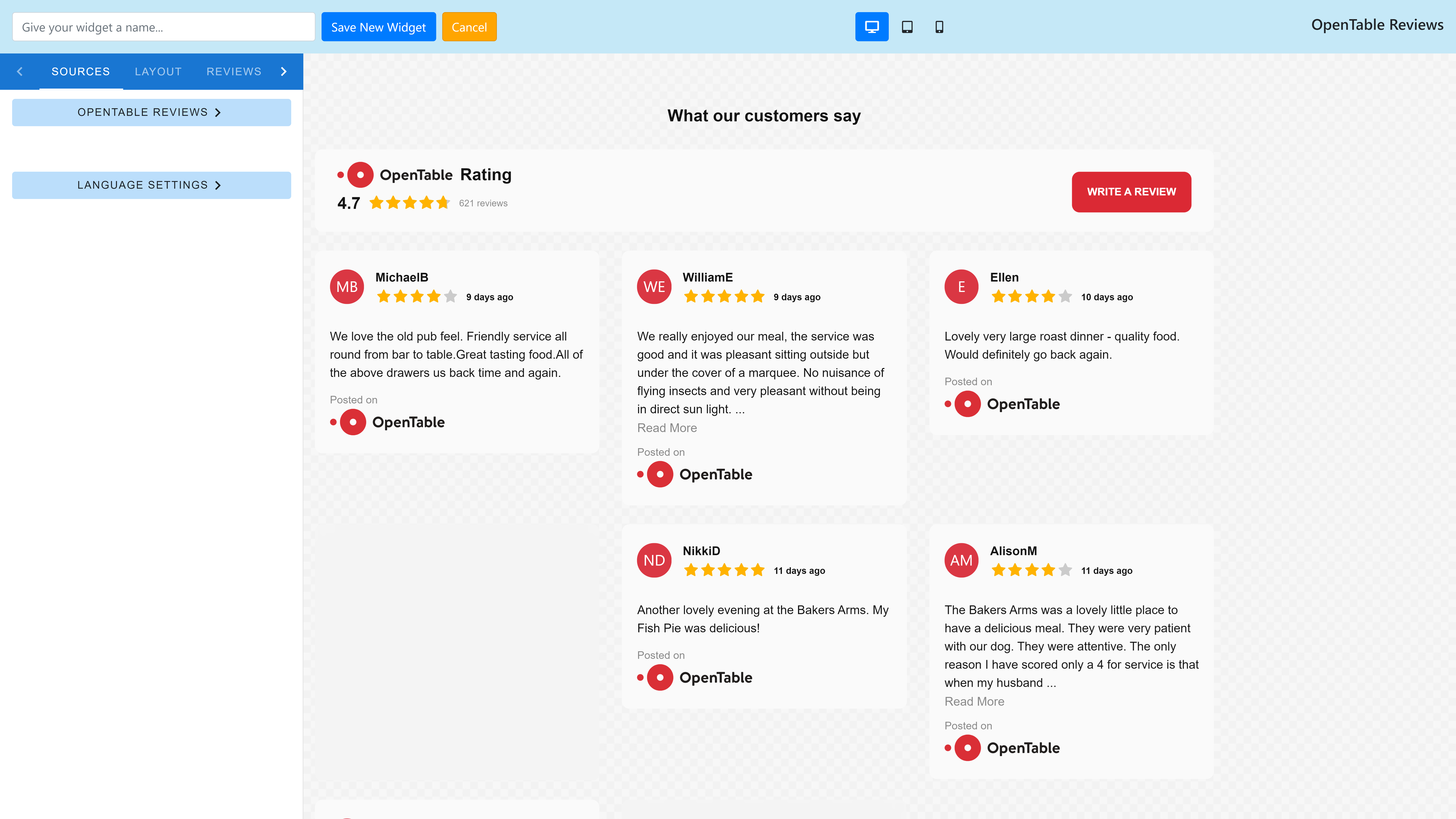The width and height of the screenshot is (1456, 819).
Task: Switch preview to mobile view
Action: pyautogui.click(x=940, y=27)
